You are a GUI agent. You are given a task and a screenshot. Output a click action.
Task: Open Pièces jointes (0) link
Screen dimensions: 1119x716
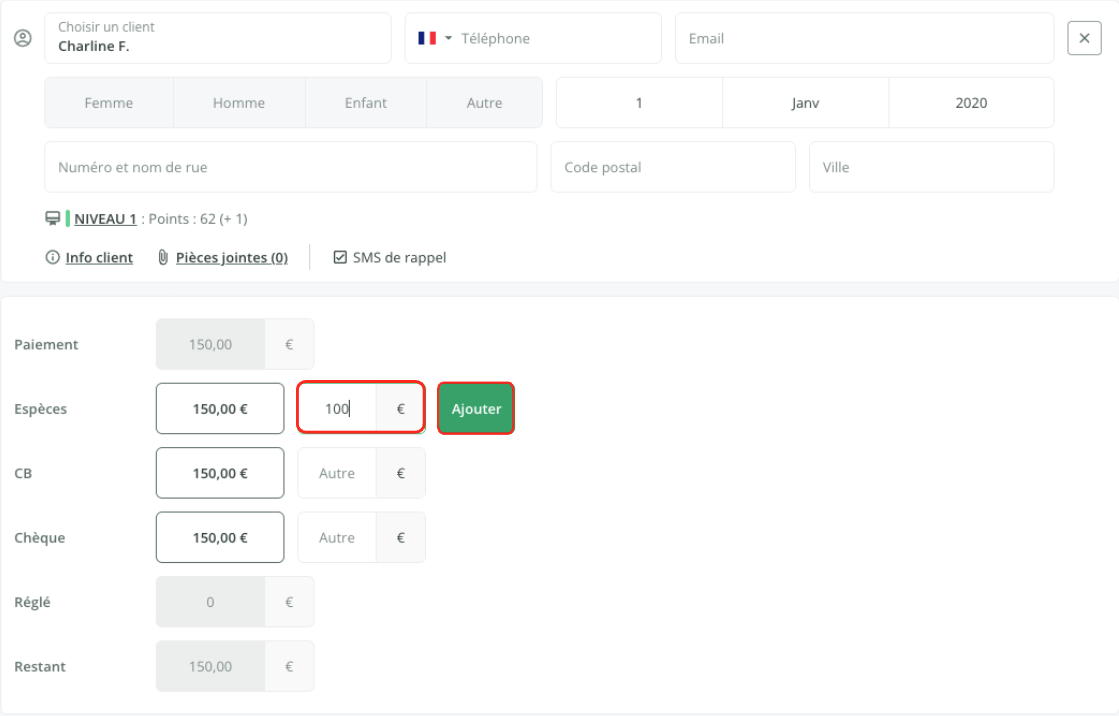(x=232, y=258)
